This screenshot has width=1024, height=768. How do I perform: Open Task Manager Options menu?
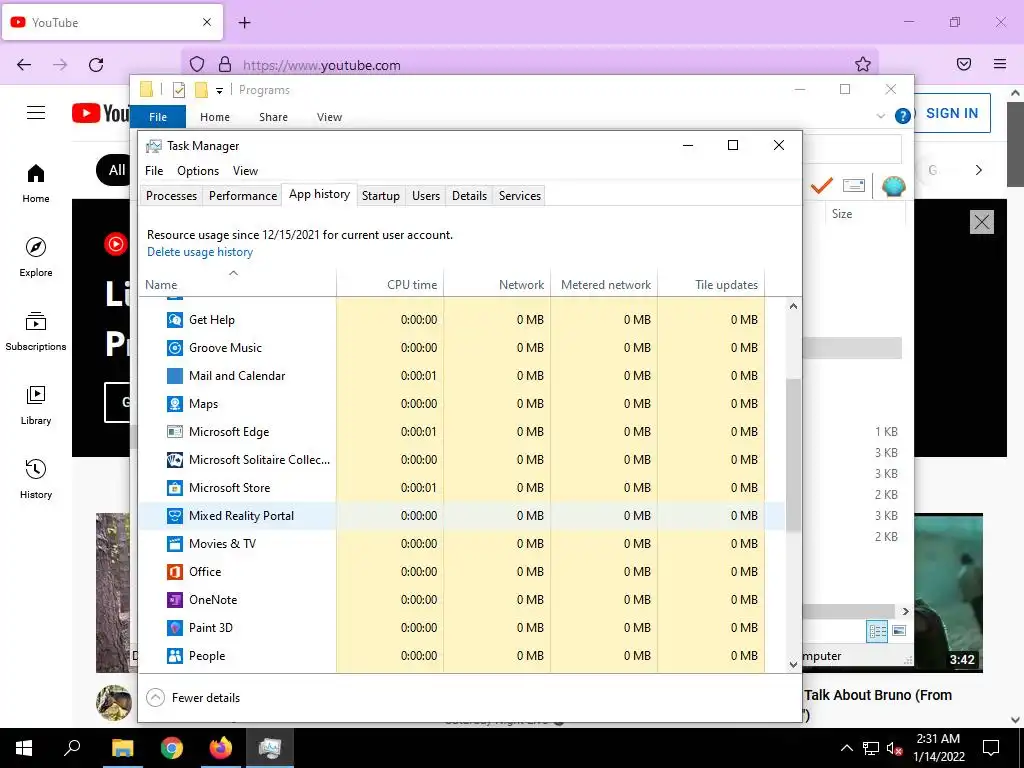pos(198,171)
